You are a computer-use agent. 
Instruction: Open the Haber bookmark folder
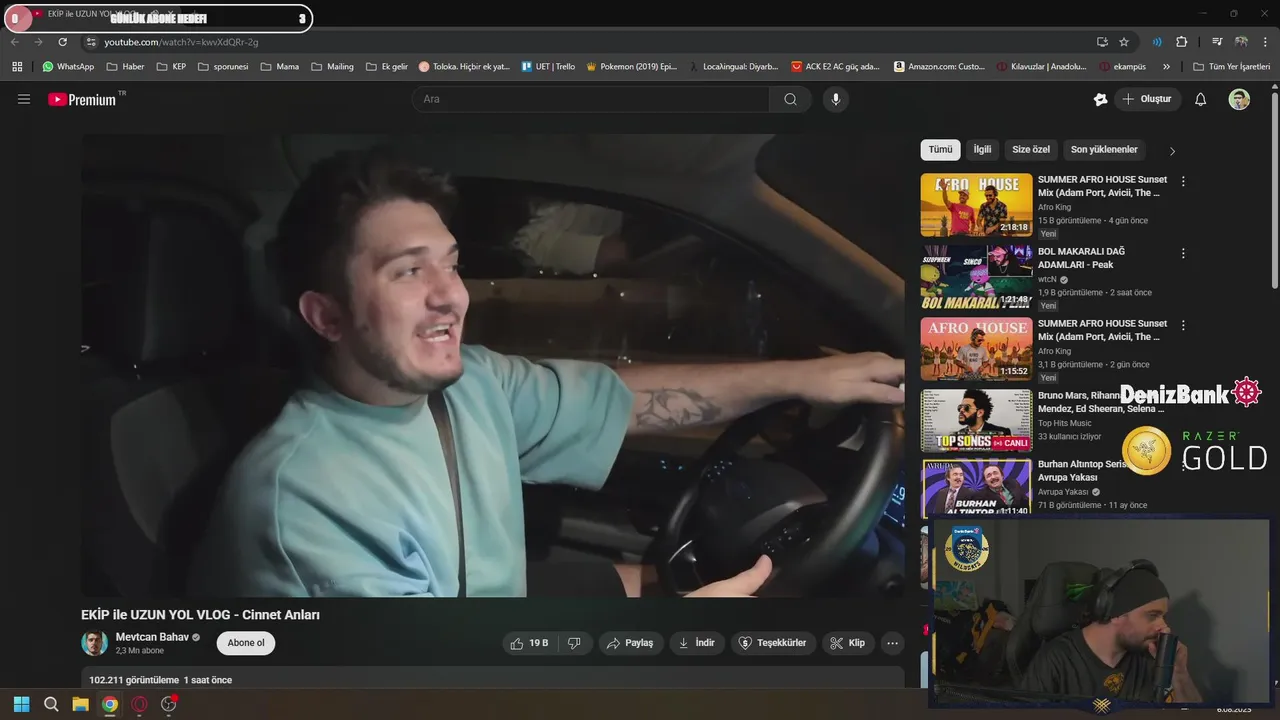(126, 67)
